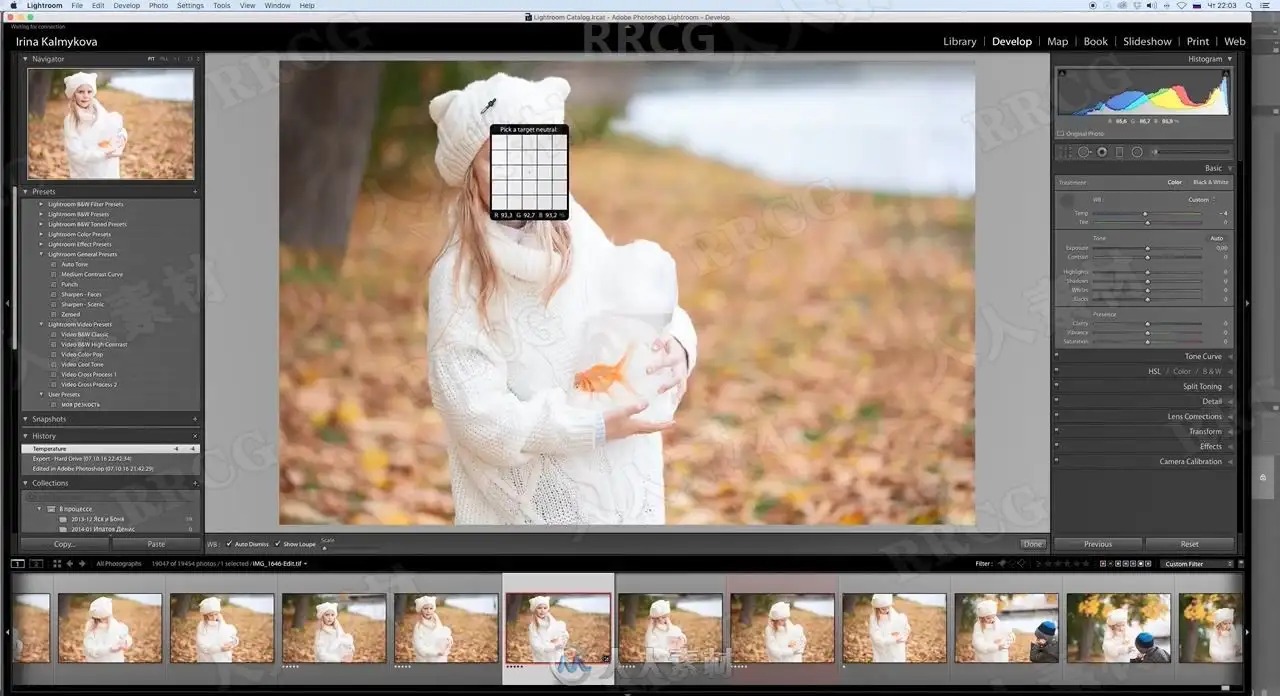Toggle shadow clipping indicator in histogram
Viewport: 1280px width, 696px height.
pyautogui.click(x=1062, y=73)
